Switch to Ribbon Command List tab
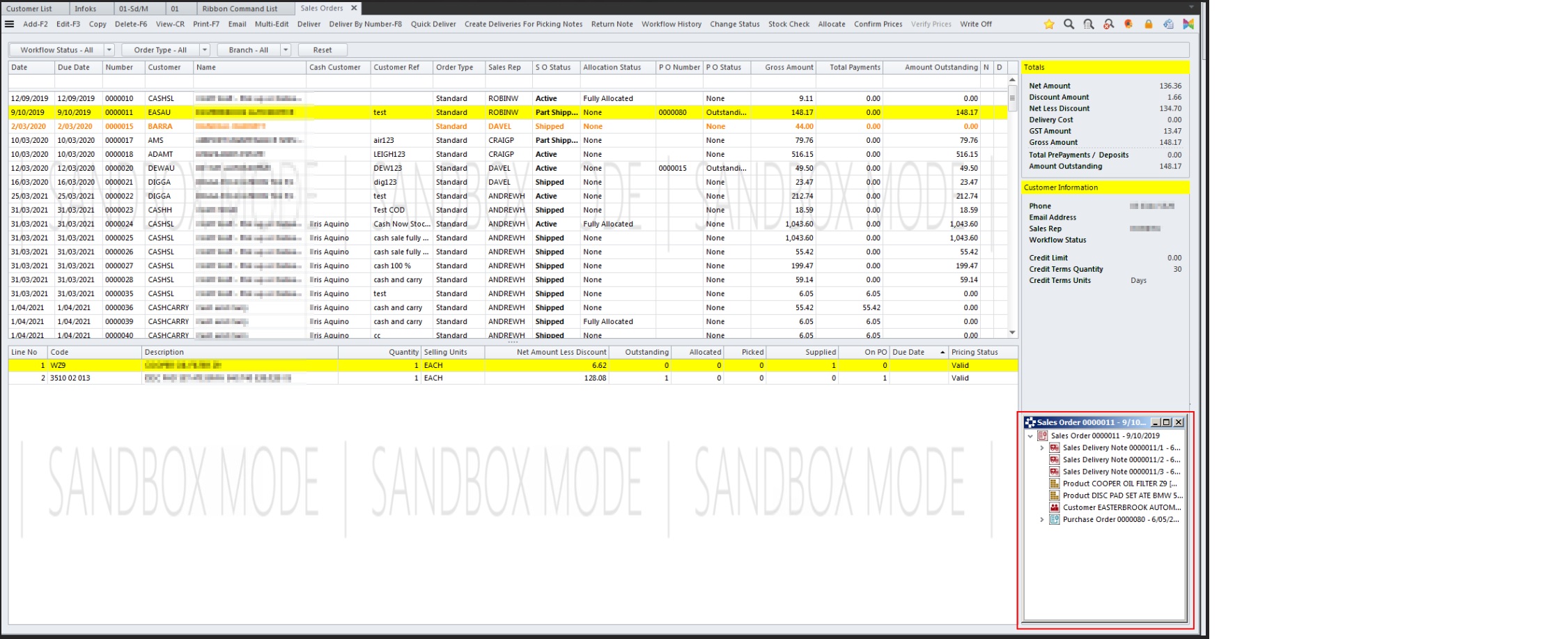 (x=240, y=8)
